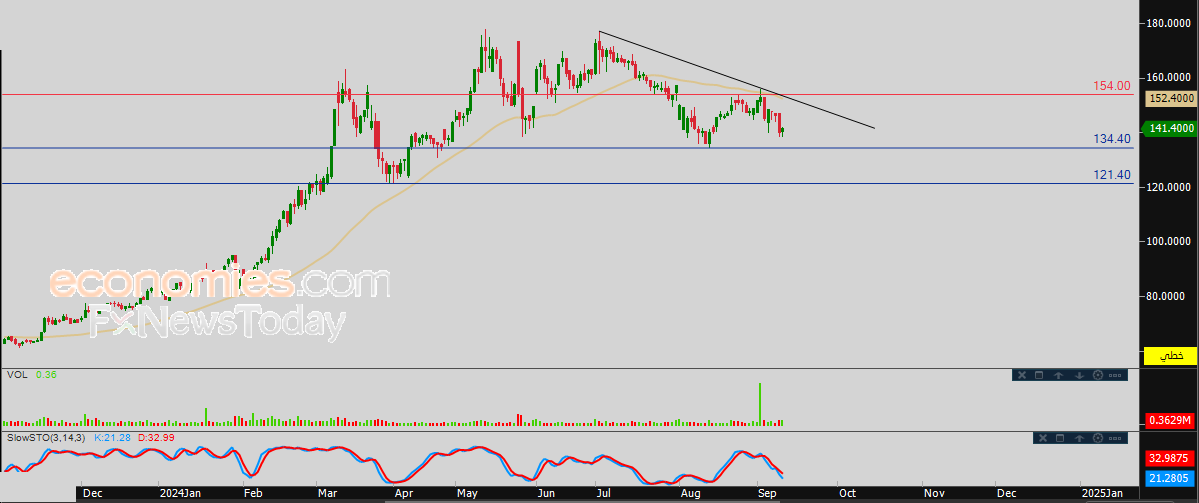Viewport: 1199px width, 503px height.
Task: Select the 154.00 red resistance line label
Action: pyautogui.click(x=1113, y=86)
